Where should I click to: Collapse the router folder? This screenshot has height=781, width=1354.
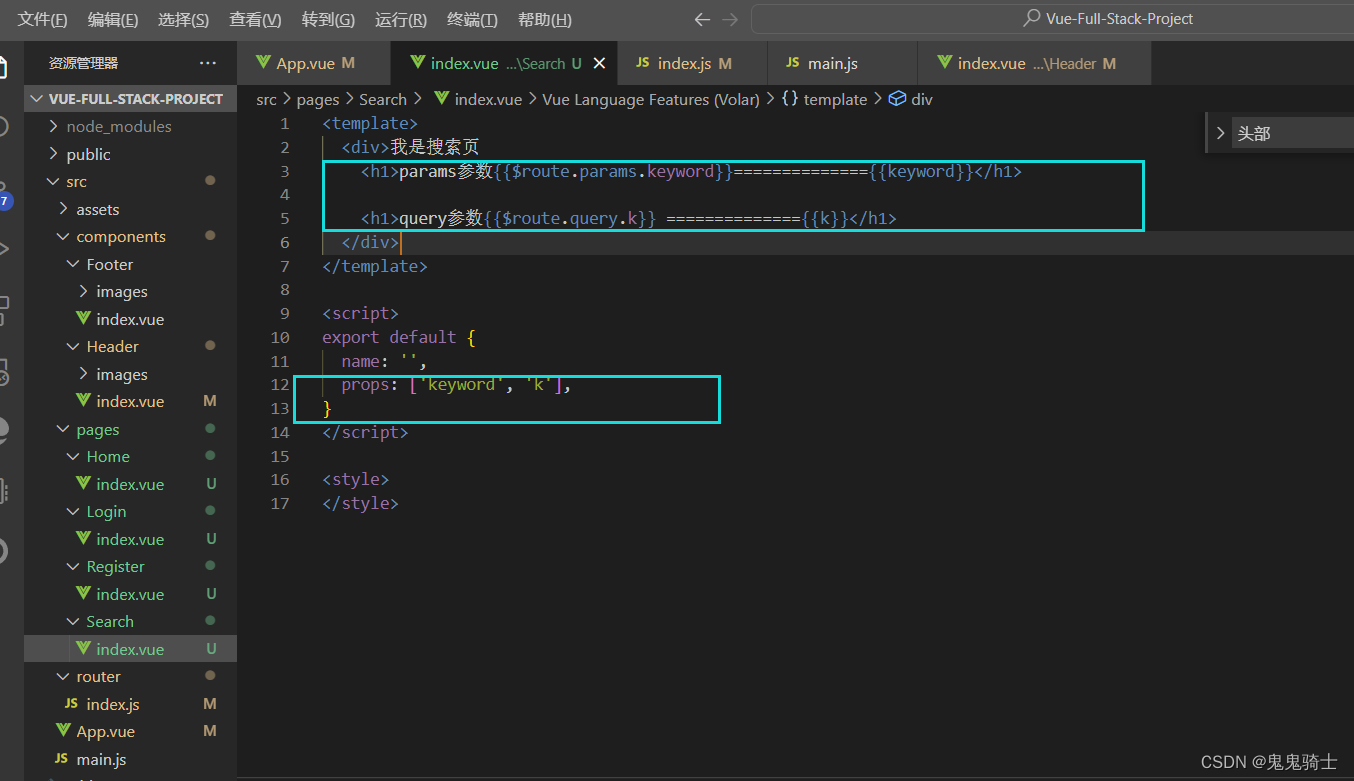(x=130, y=676)
